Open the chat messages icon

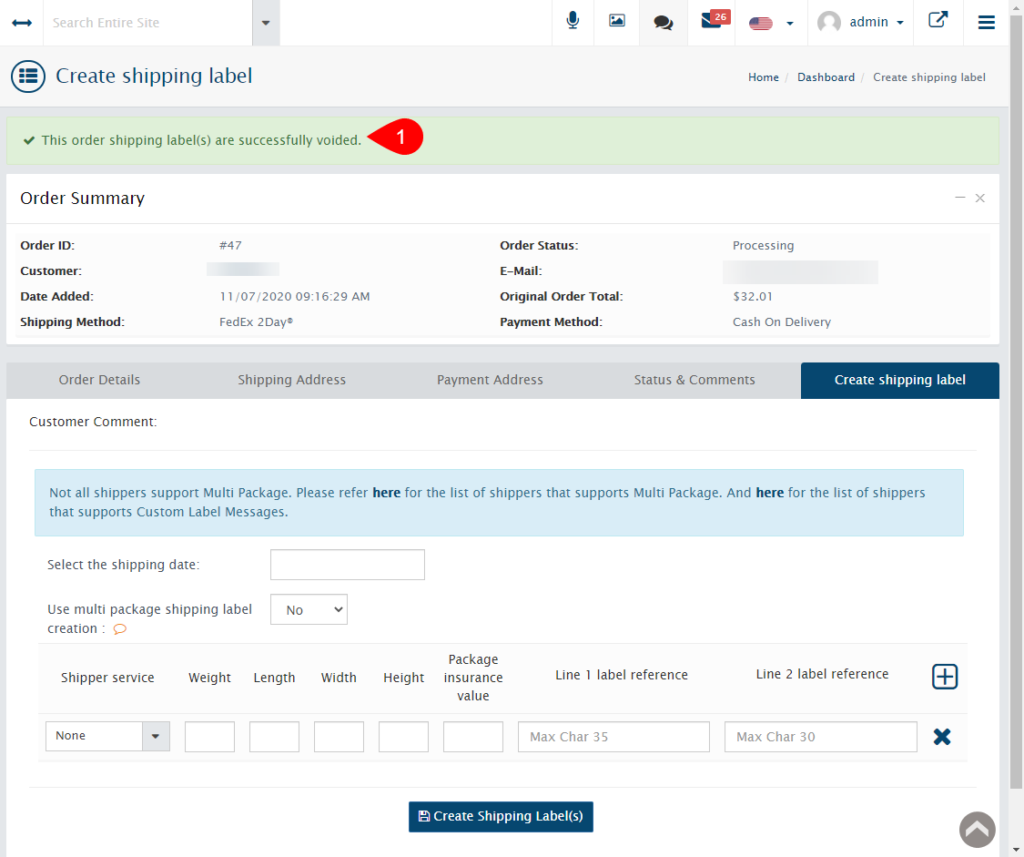click(662, 21)
